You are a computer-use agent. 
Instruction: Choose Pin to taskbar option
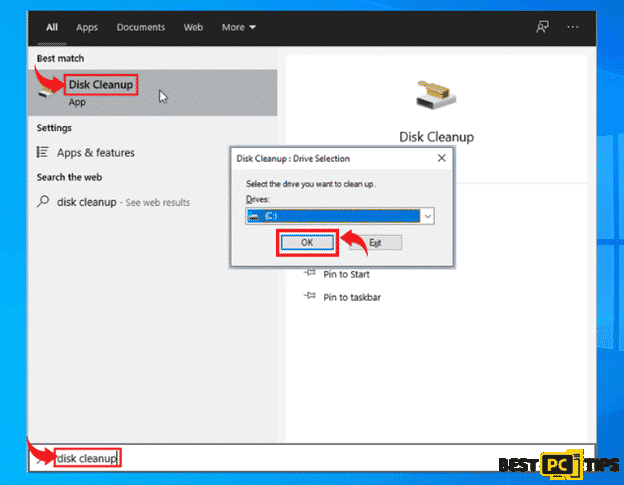[352, 298]
